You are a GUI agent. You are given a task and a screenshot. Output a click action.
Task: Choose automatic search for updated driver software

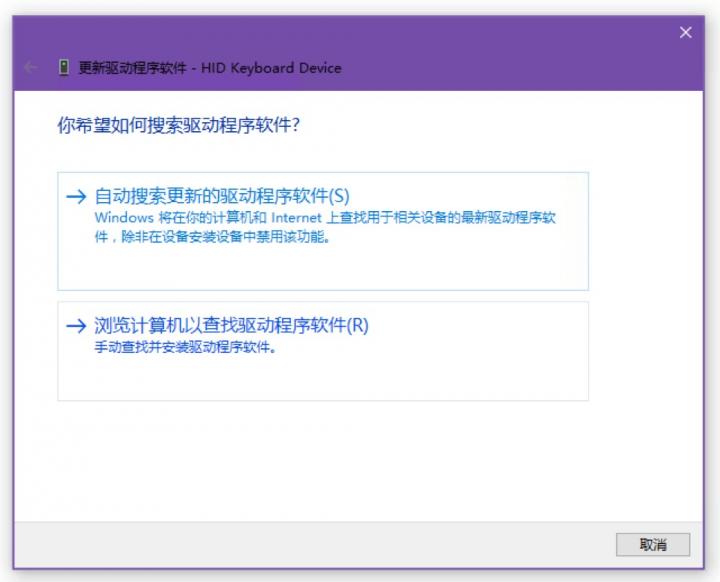pyautogui.click(x=323, y=231)
